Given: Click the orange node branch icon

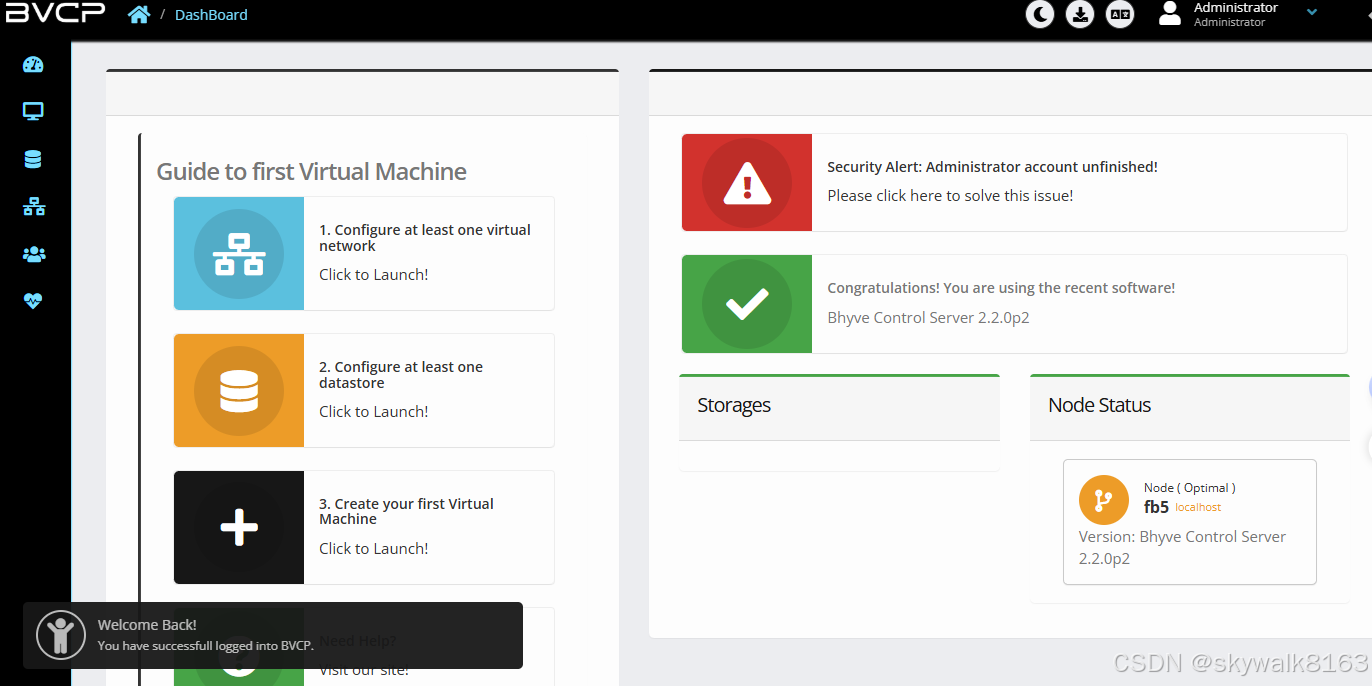Looking at the screenshot, I should (x=1104, y=500).
